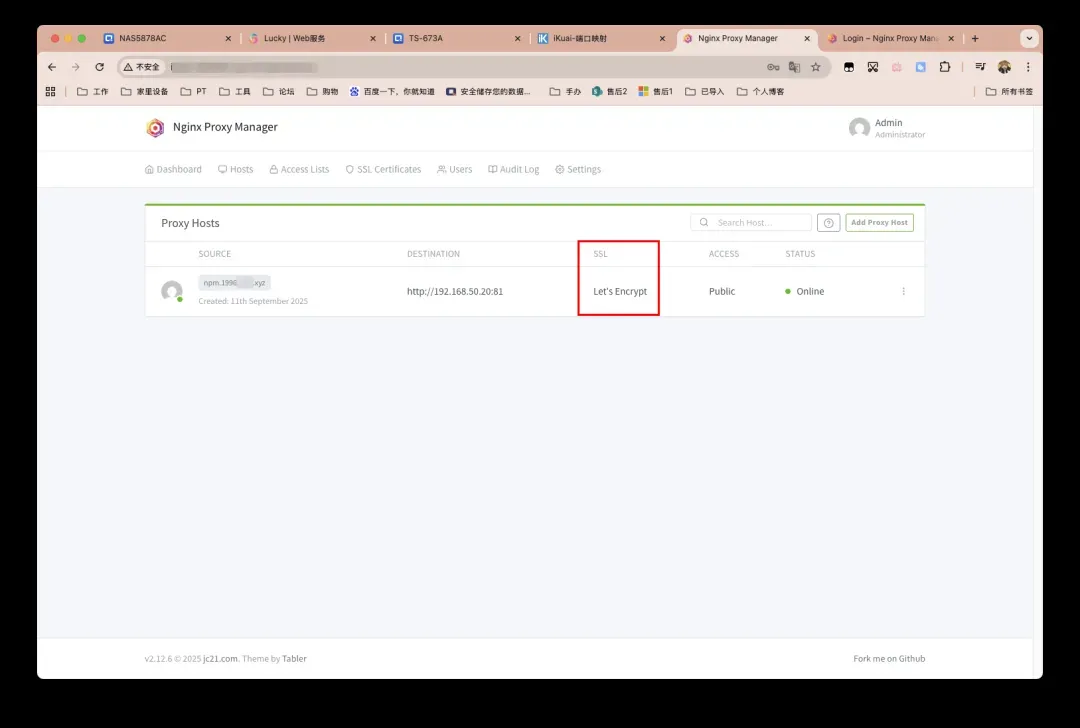Viewport: 1080px width, 728px height.
Task: Open the Hosts navigation menu
Action: [x=236, y=170]
